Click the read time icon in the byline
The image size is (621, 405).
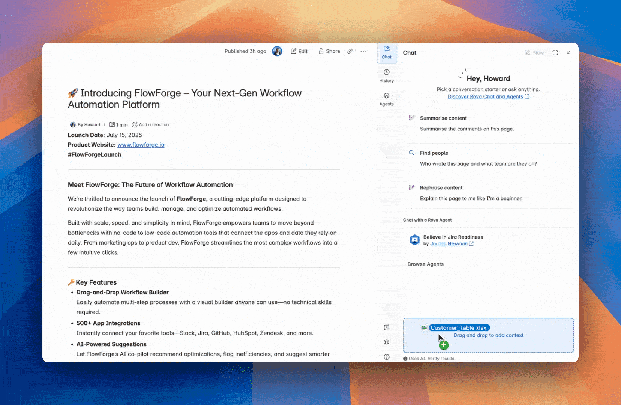coord(112,125)
